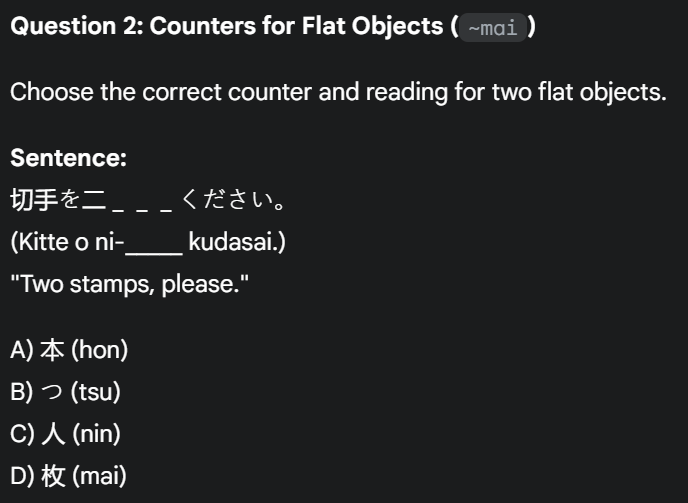688x503 pixels.
Task: Click the word Kitte in romaji
Action: pos(43,242)
